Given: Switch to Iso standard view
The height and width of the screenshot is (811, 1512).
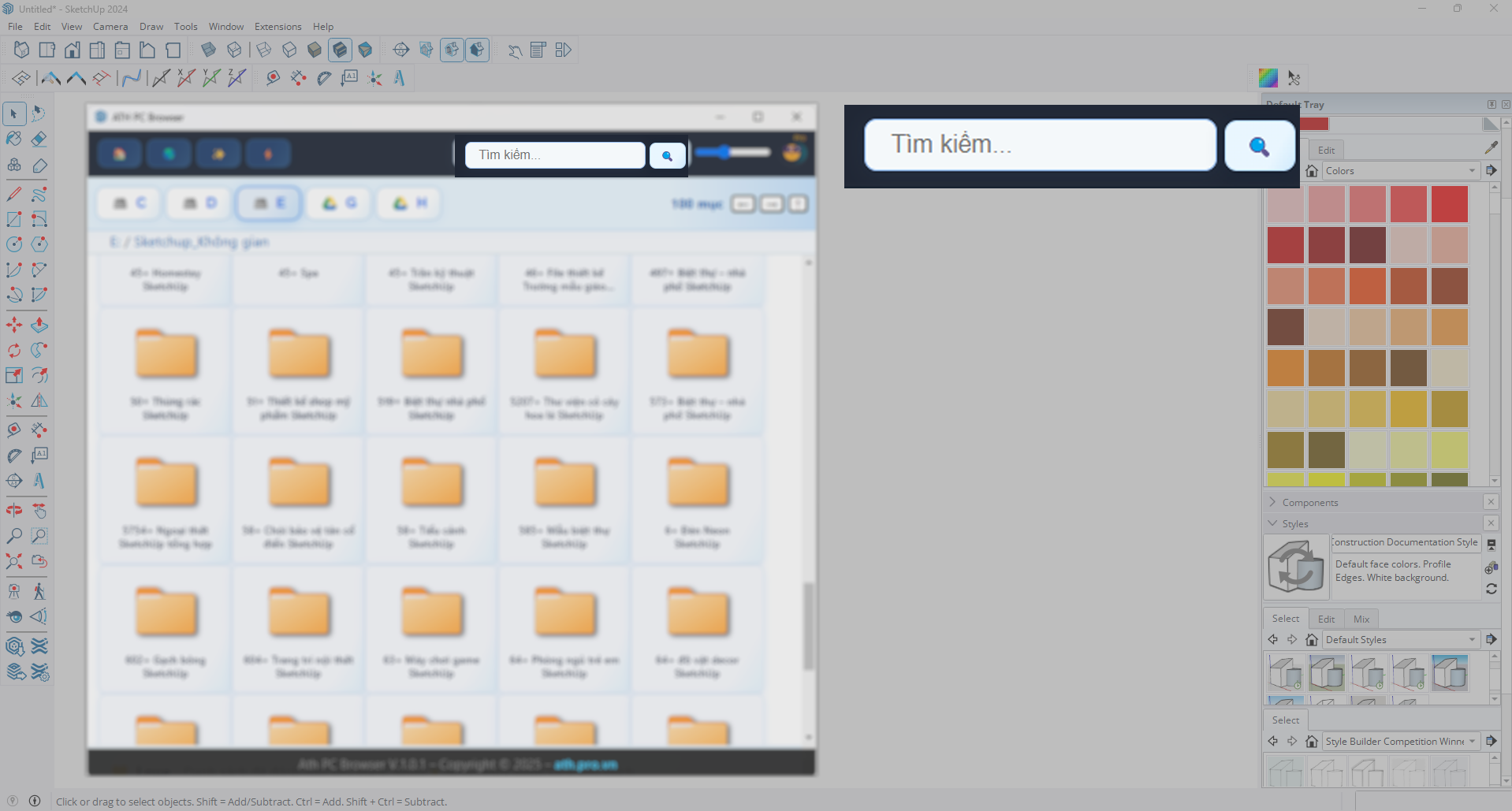Looking at the screenshot, I should 21,50.
